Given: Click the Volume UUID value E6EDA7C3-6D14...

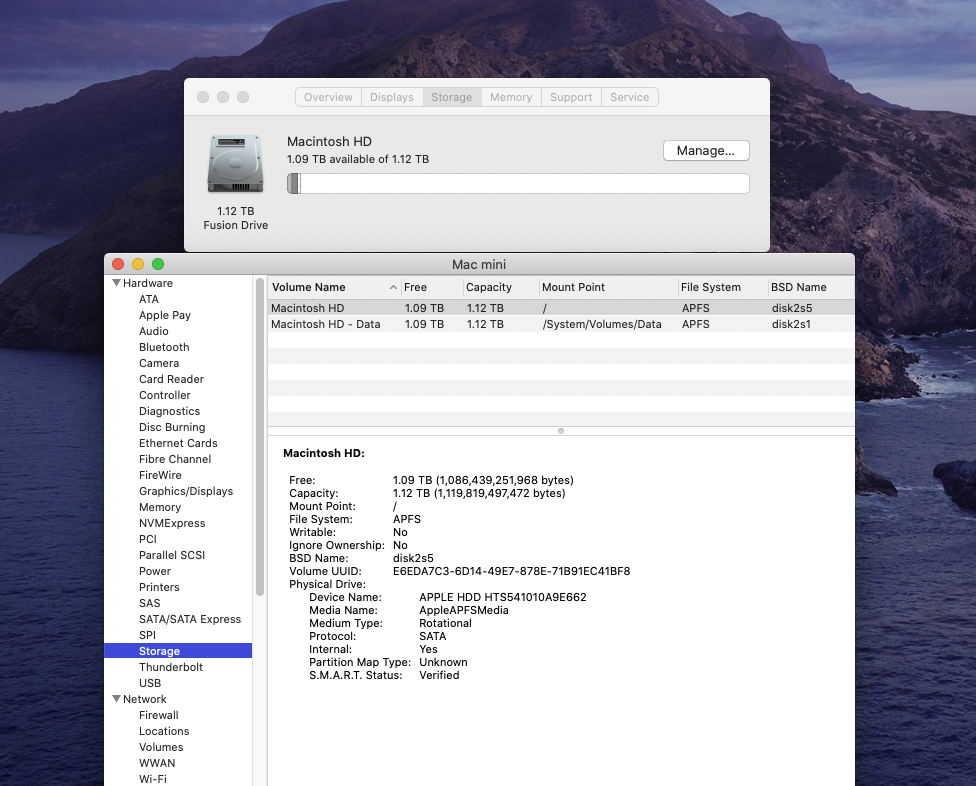Looking at the screenshot, I should point(512,571).
